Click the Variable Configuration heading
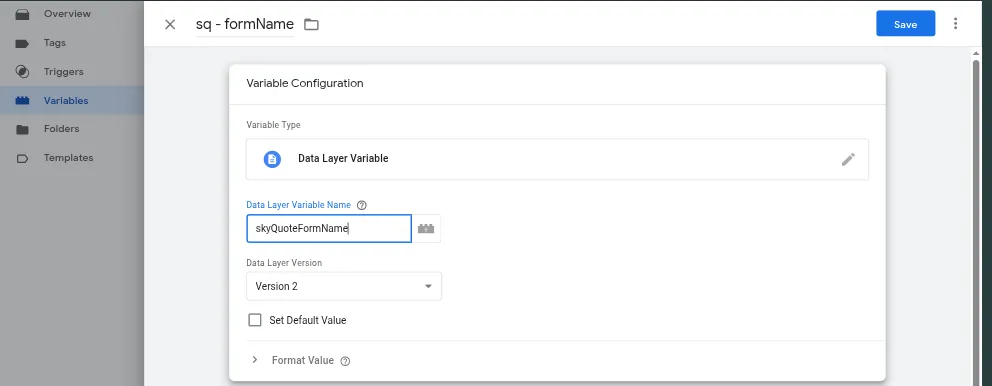 click(305, 84)
